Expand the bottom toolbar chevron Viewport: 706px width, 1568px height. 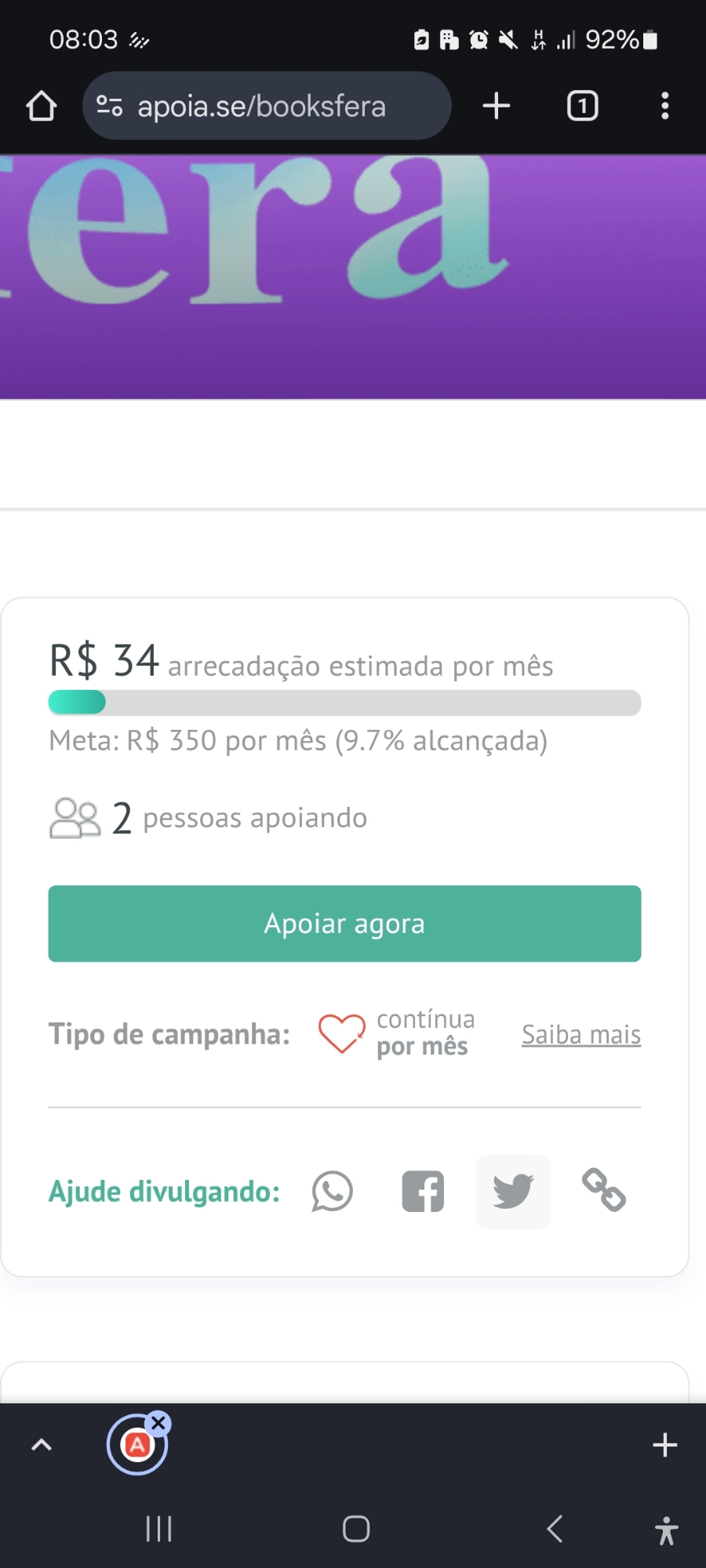tap(42, 1444)
